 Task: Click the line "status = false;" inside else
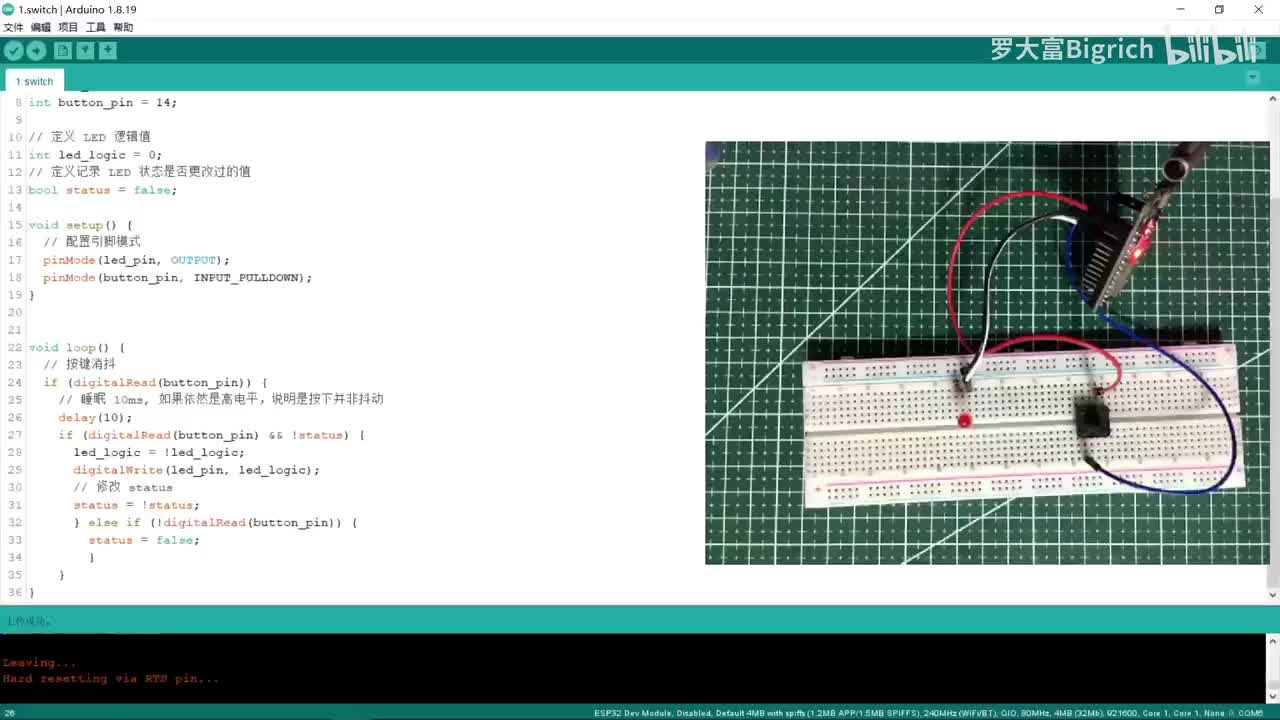coord(144,540)
